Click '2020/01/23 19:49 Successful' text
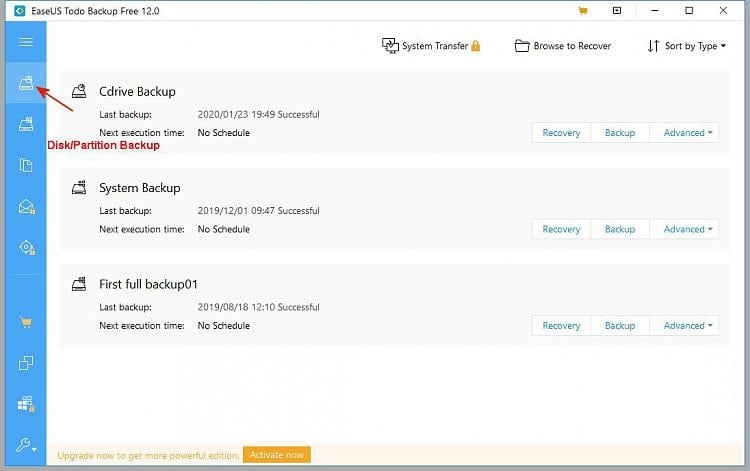 (258, 114)
